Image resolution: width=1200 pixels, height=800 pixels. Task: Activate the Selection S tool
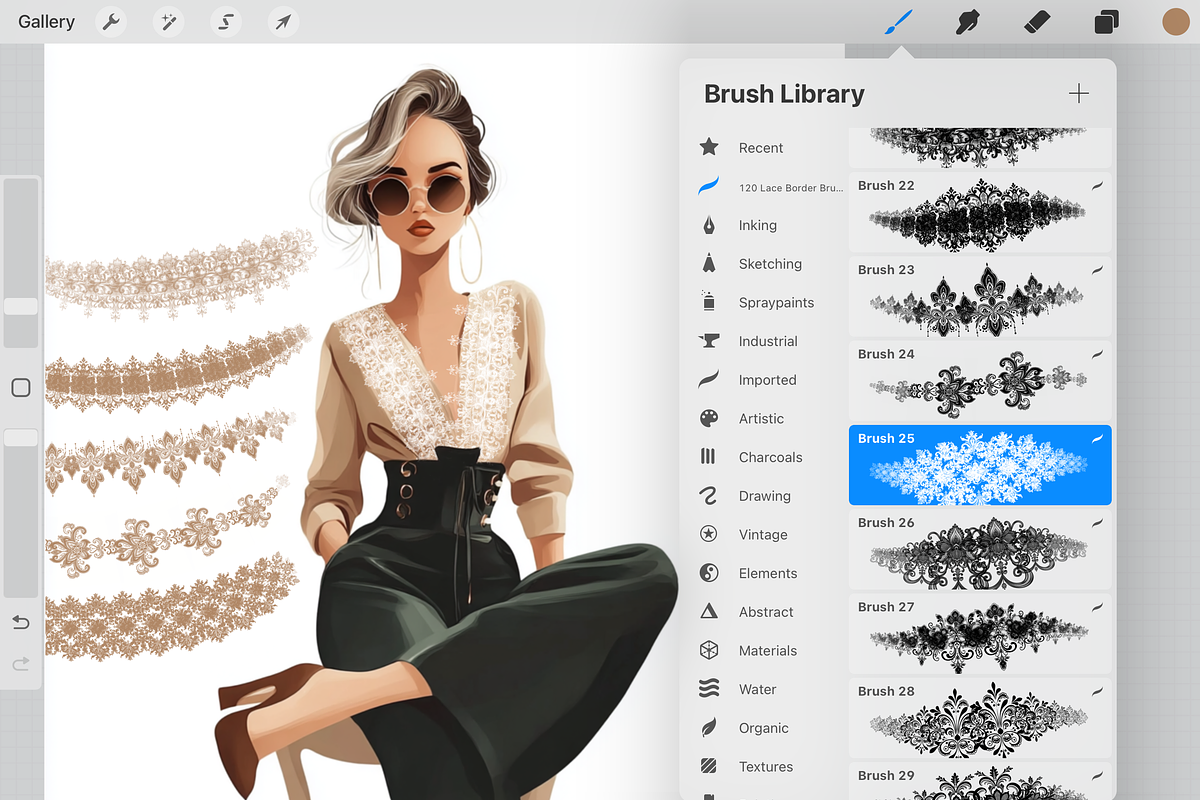[227, 22]
